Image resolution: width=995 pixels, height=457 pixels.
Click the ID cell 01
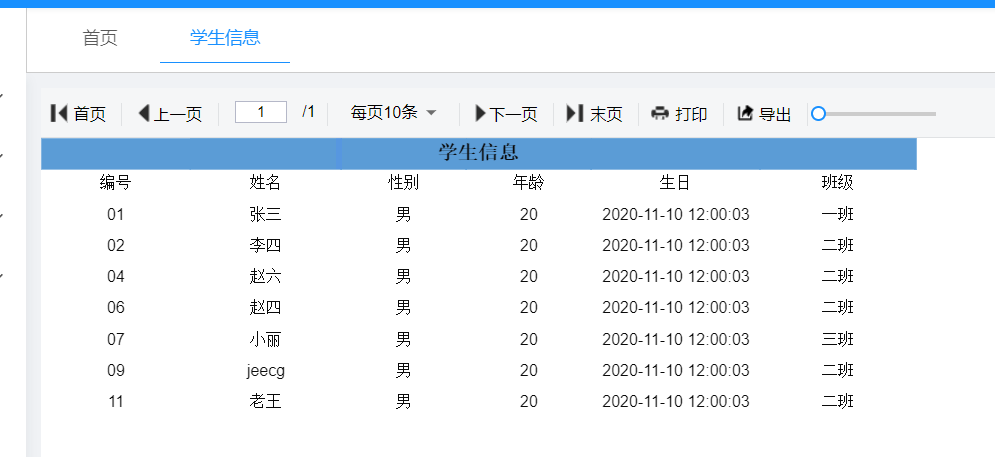pyautogui.click(x=115, y=215)
